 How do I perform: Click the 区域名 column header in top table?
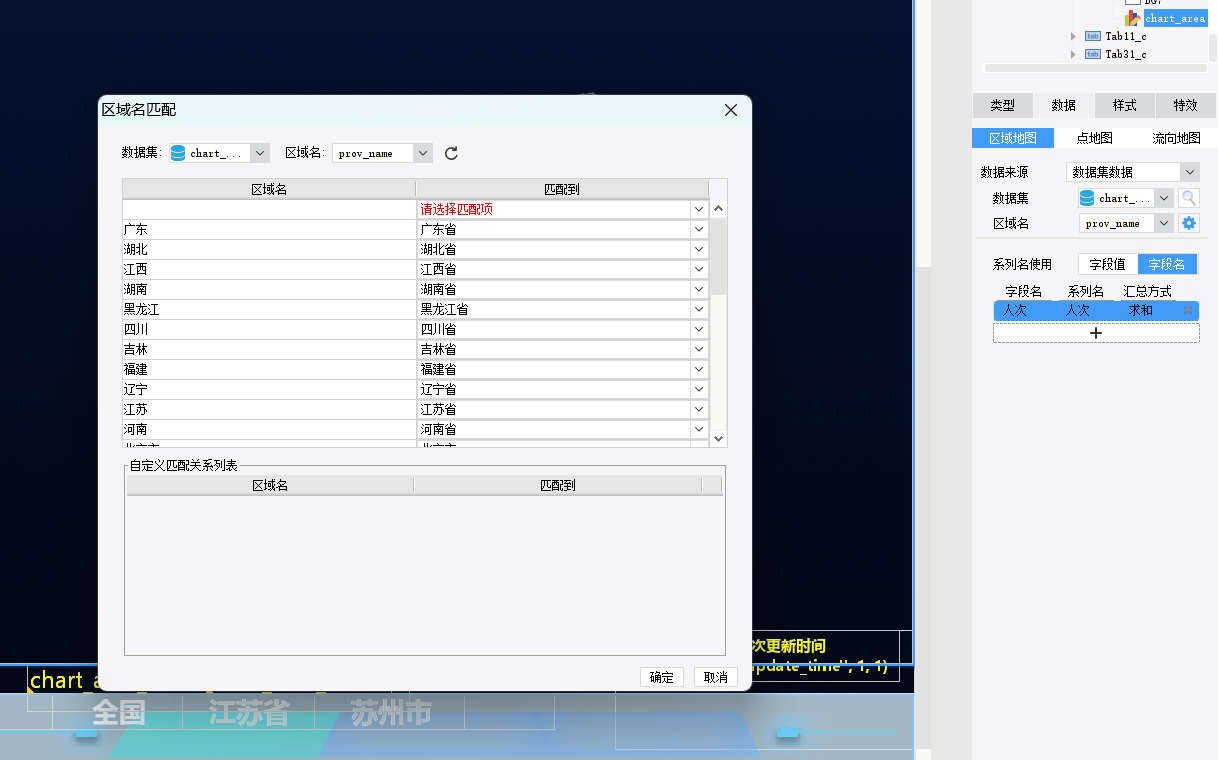[269, 189]
